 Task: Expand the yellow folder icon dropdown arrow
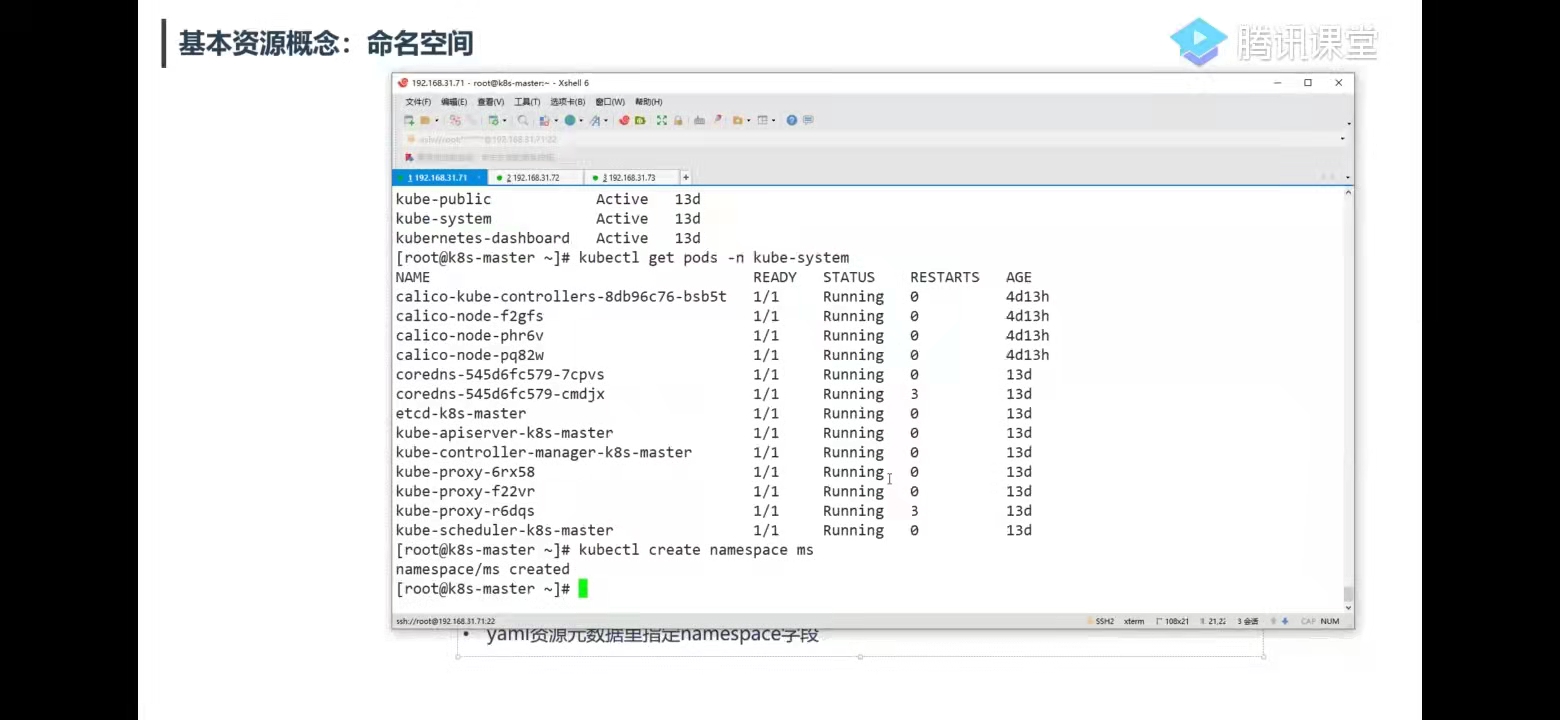pyautogui.click(x=748, y=121)
